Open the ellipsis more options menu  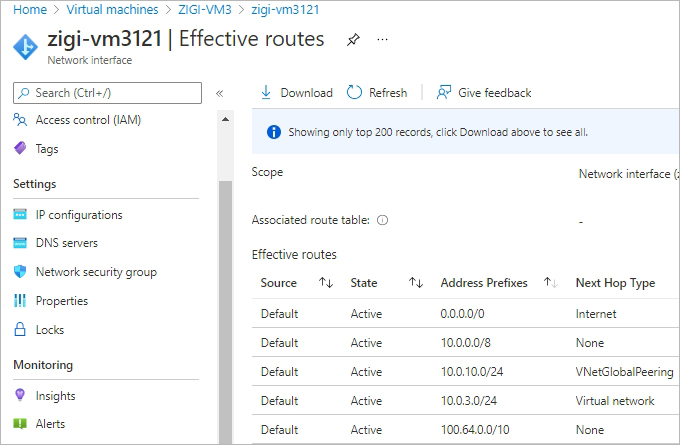pos(382,40)
